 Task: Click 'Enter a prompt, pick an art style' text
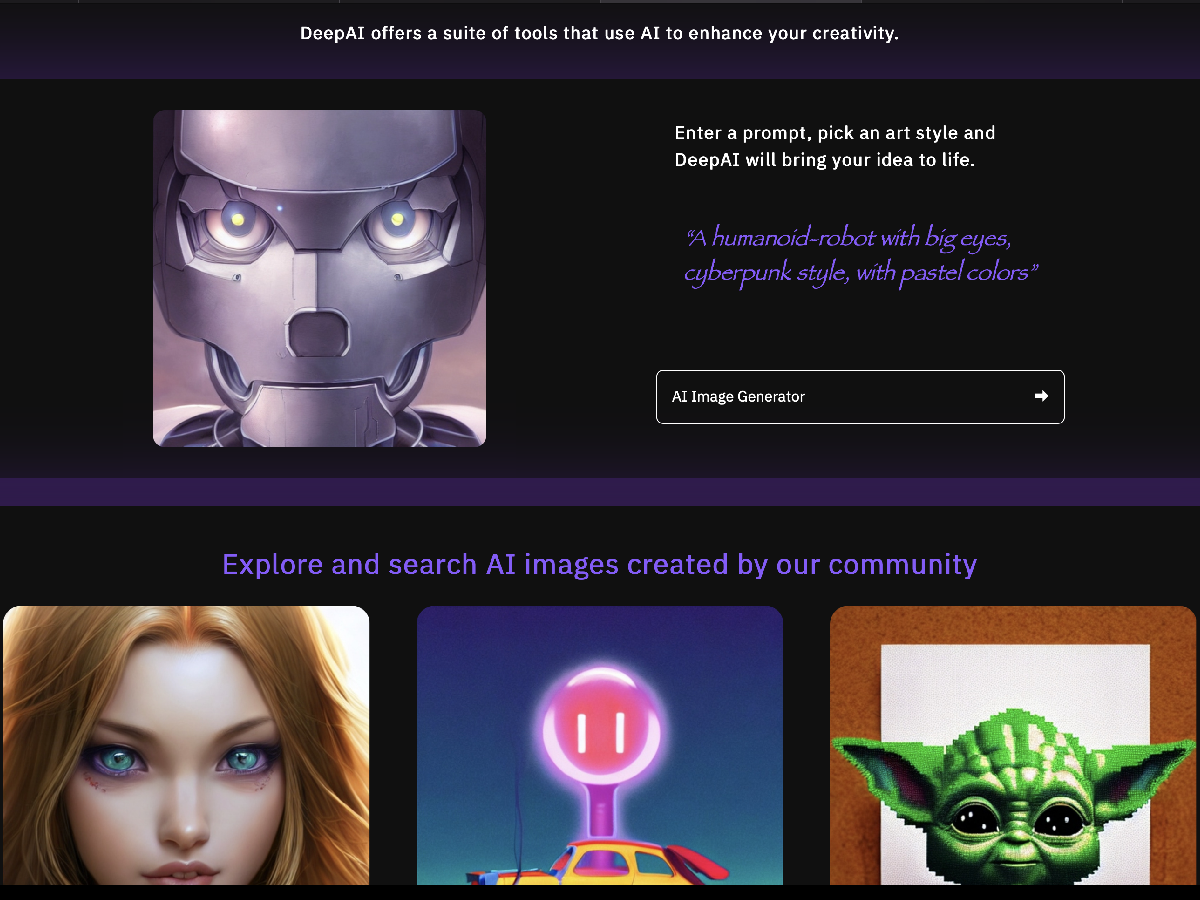coord(835,146)
